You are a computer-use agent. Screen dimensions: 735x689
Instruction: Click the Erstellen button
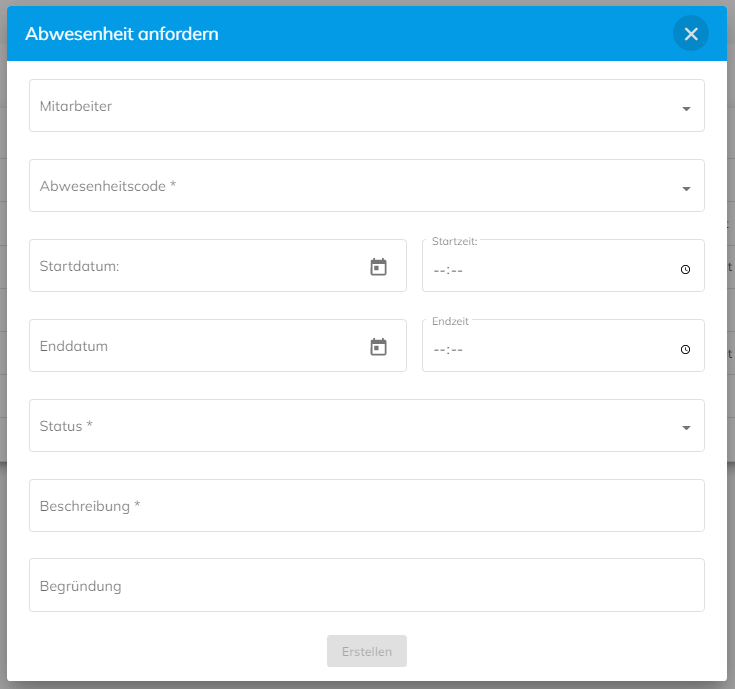(x=367, y=651)
